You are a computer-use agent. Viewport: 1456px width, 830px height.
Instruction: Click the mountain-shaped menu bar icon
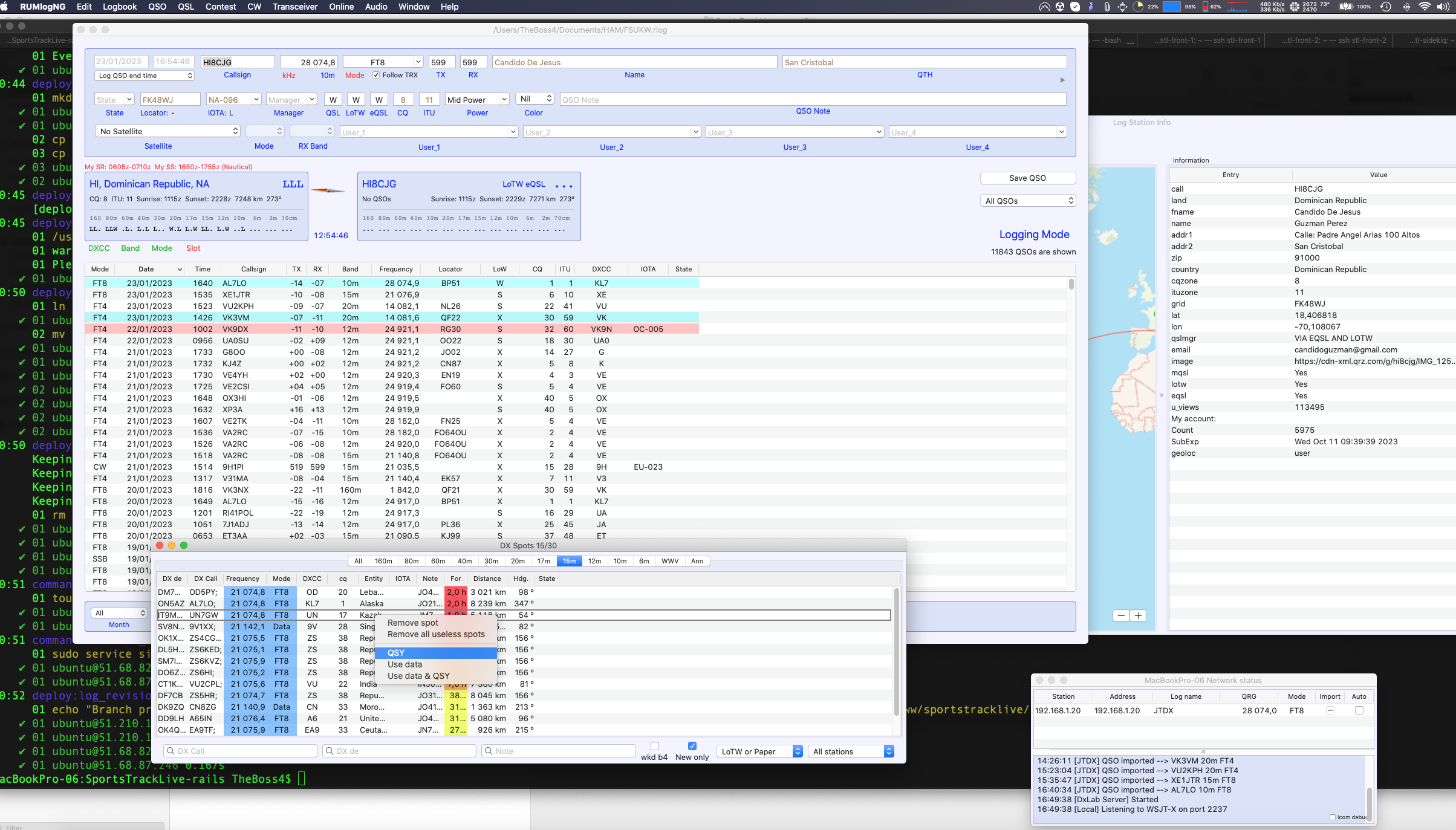(1045, 7)
